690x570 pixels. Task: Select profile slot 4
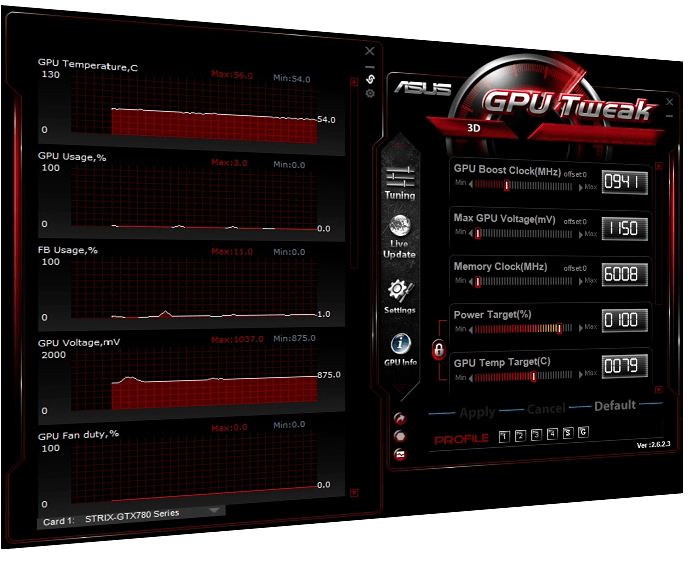pyautogui.click(x=552, y=434)
